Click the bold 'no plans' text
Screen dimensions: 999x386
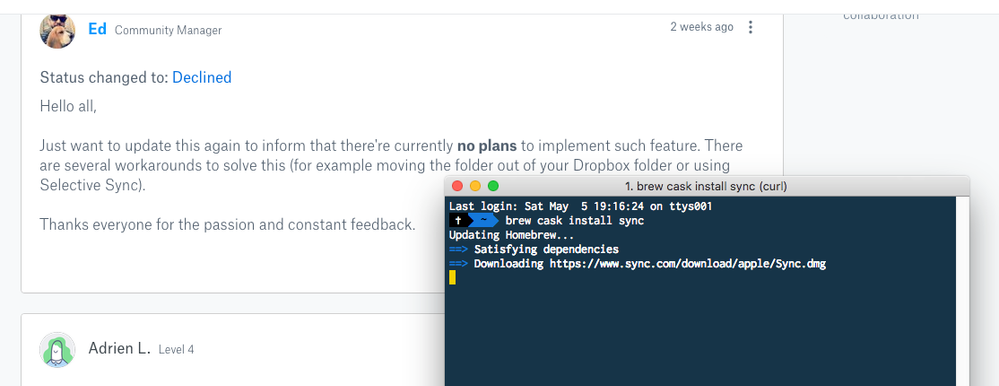(487, 146)
